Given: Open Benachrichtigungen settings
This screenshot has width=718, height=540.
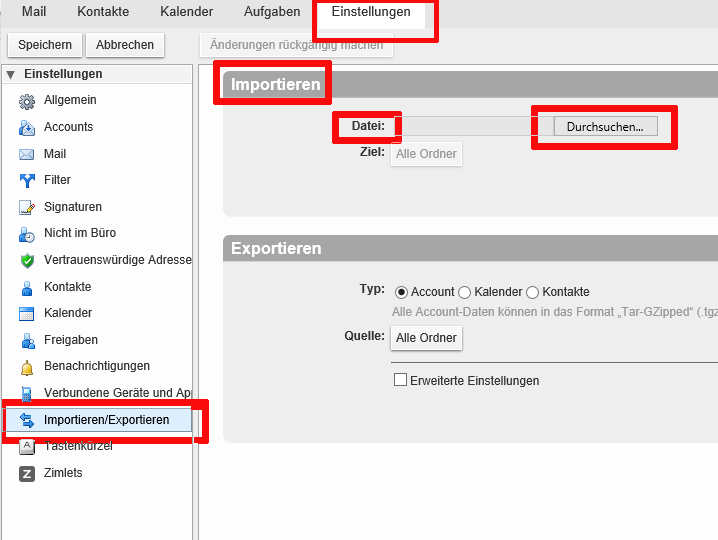Looking at the screenshot, I should (97, 366).
